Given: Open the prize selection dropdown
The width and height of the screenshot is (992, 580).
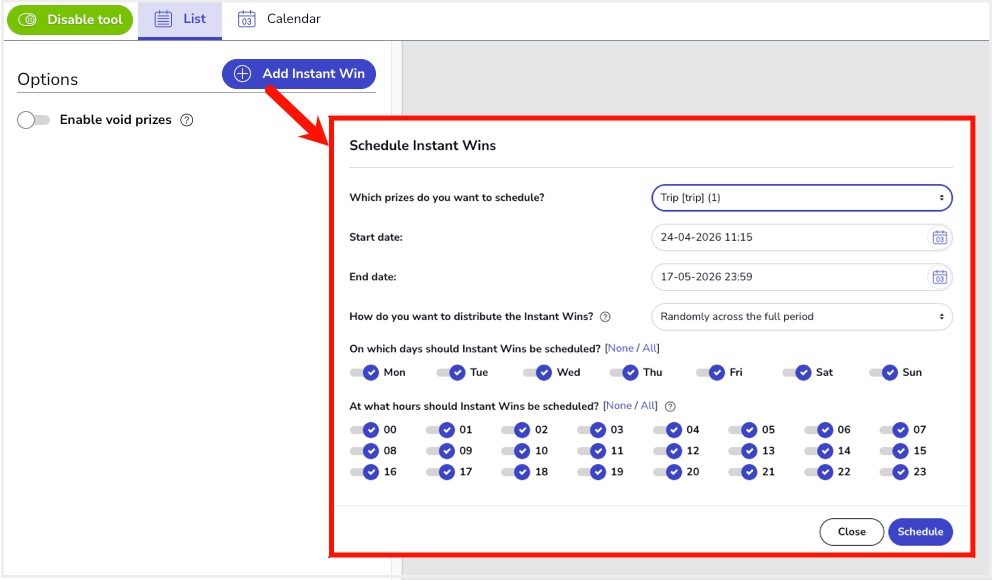Looking at the screenshot, I should pos(801,198).
